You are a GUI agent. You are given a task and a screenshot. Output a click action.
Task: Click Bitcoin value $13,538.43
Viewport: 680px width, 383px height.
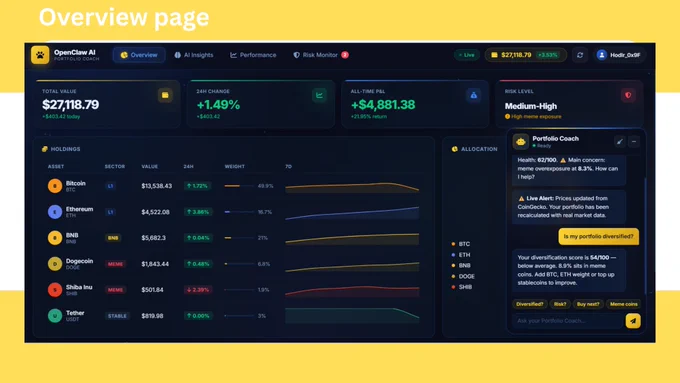pos(157,186)
